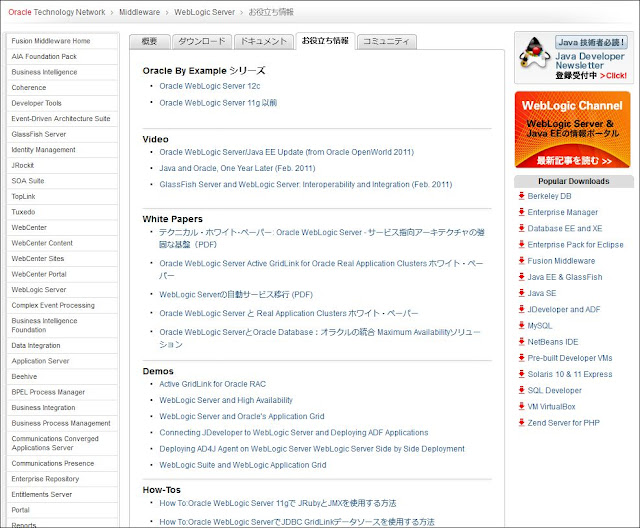Select Tuxedo in sidebar
Screen dimensions: 640x528
tap(62, 212)
